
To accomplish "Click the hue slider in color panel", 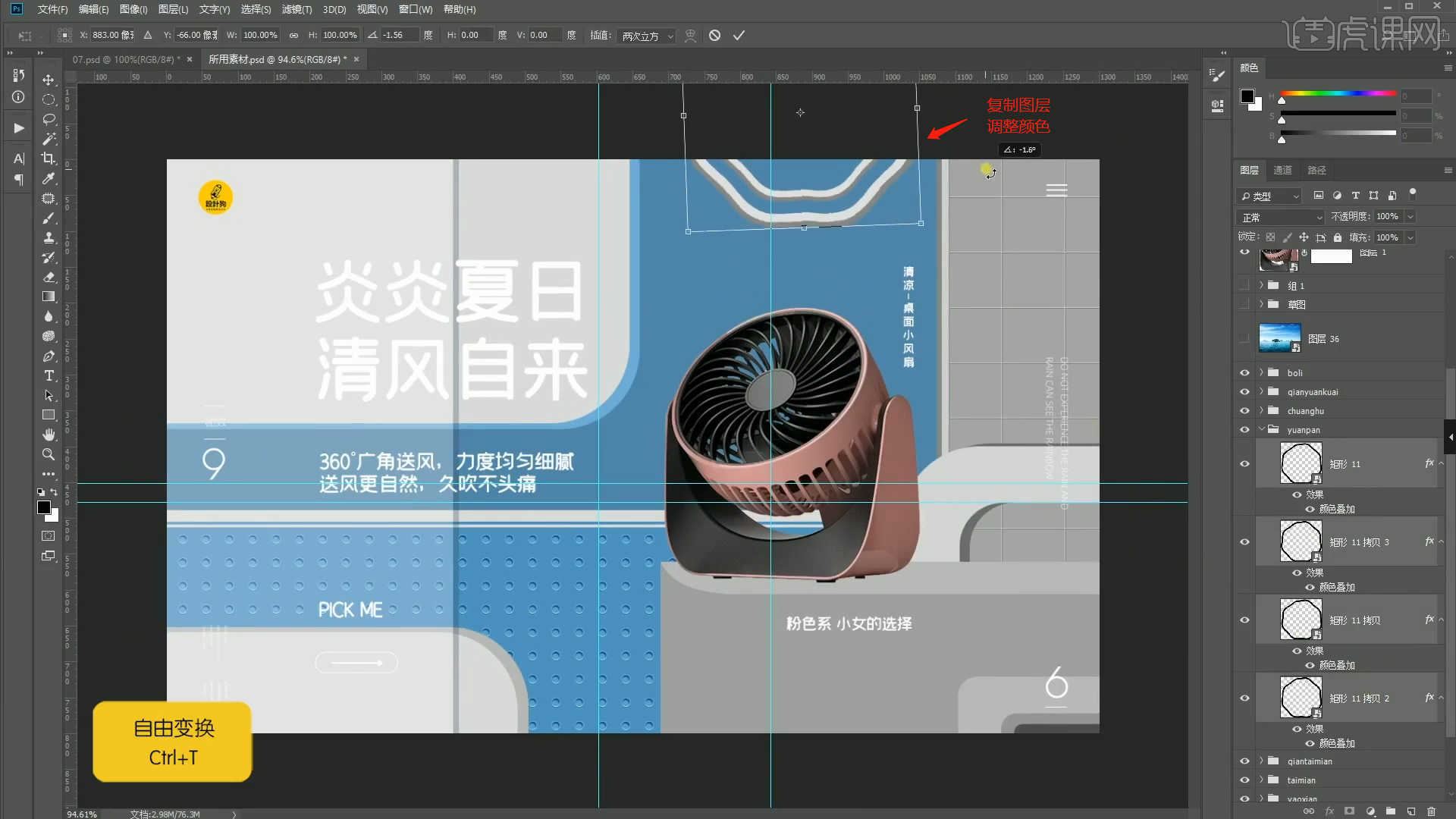I will tap(1338, 93).
